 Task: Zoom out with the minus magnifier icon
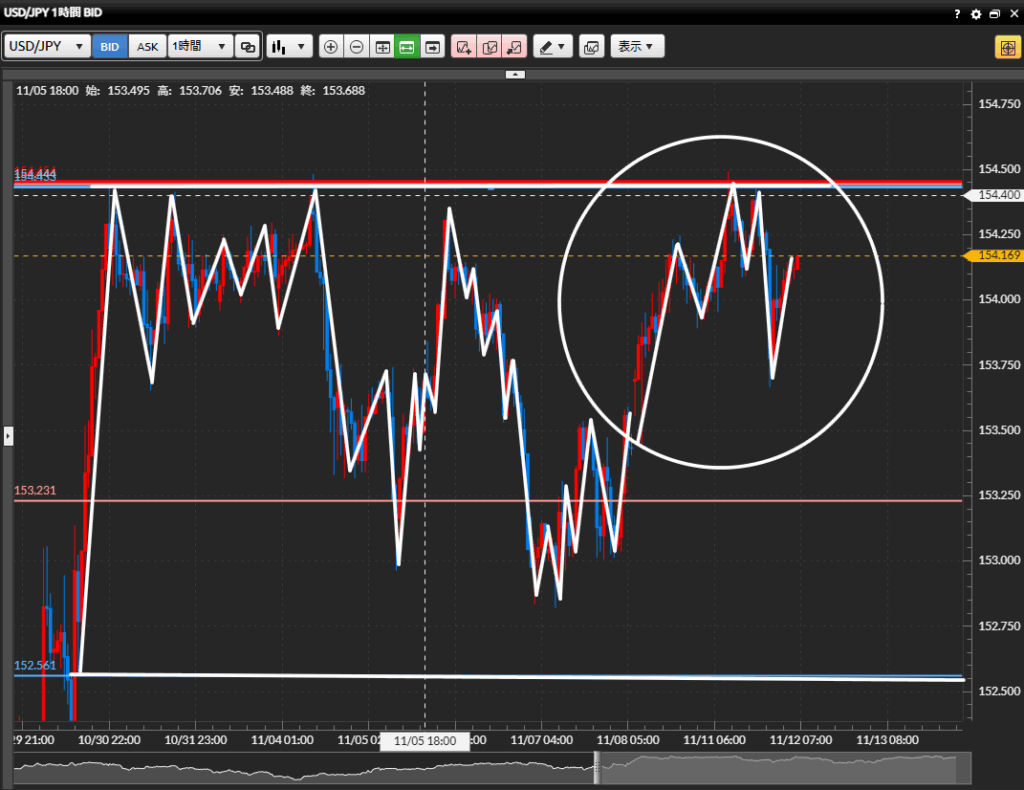[x=356, y=47]
